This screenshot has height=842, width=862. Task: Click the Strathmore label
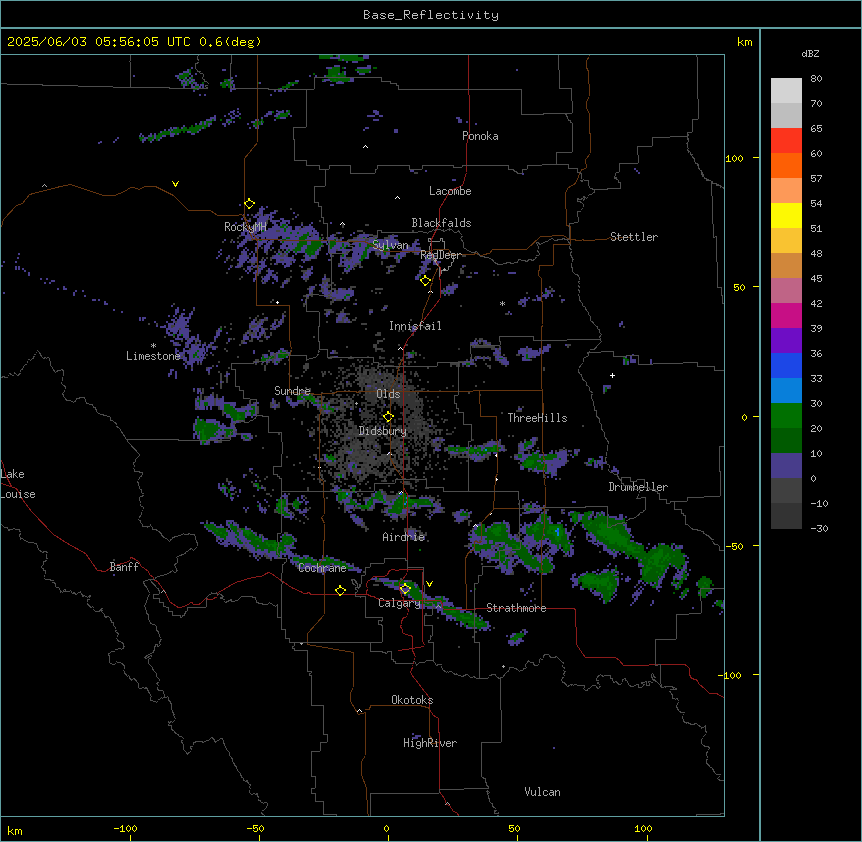coord(516,608)
